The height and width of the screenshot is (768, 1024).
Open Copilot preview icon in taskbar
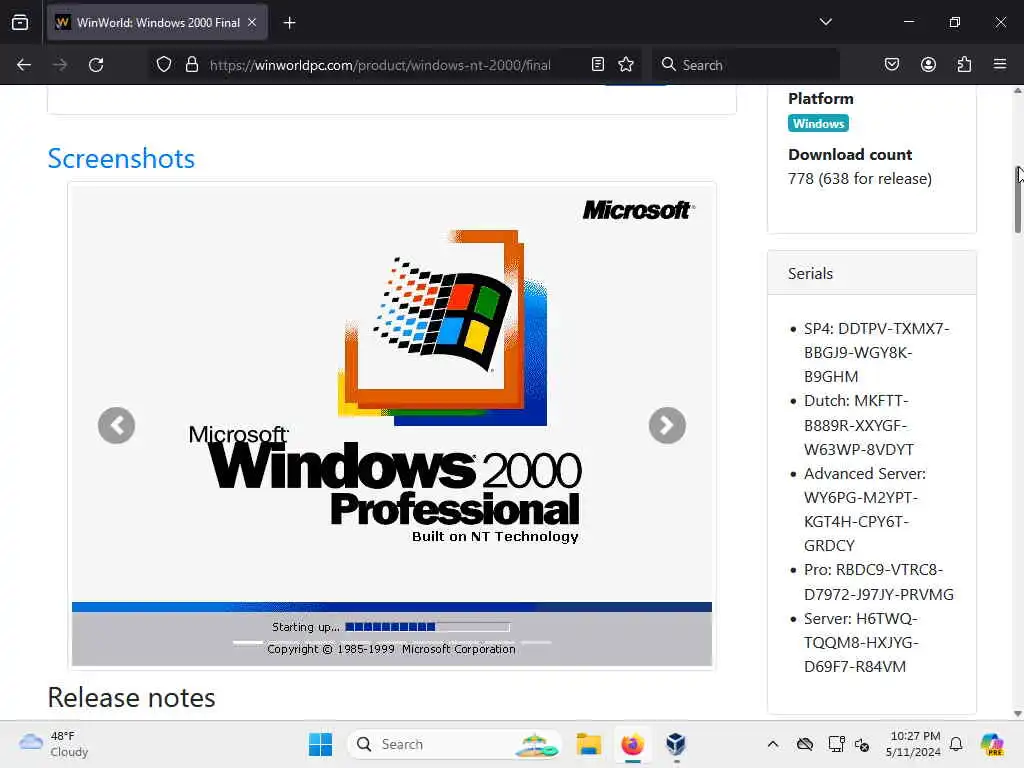tap(992, 744)
